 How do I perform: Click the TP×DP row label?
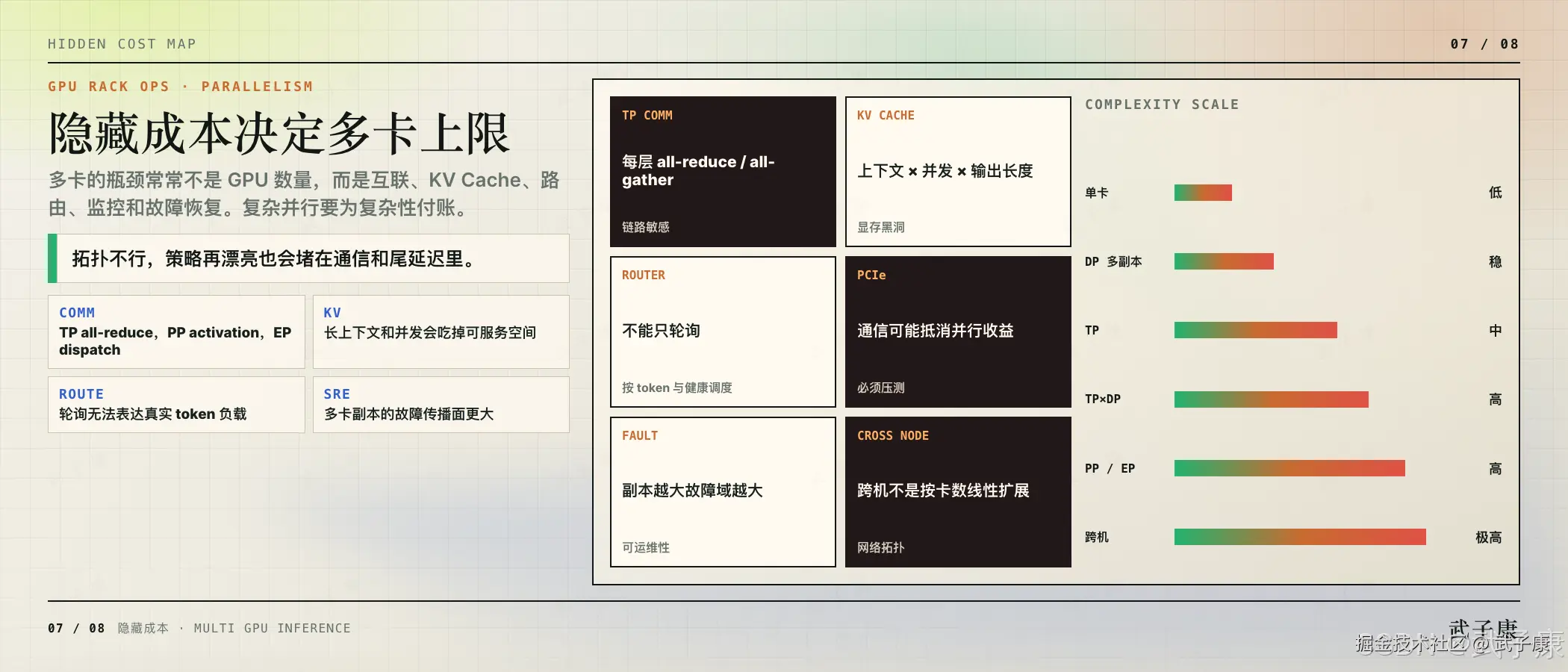point(1103,399)
